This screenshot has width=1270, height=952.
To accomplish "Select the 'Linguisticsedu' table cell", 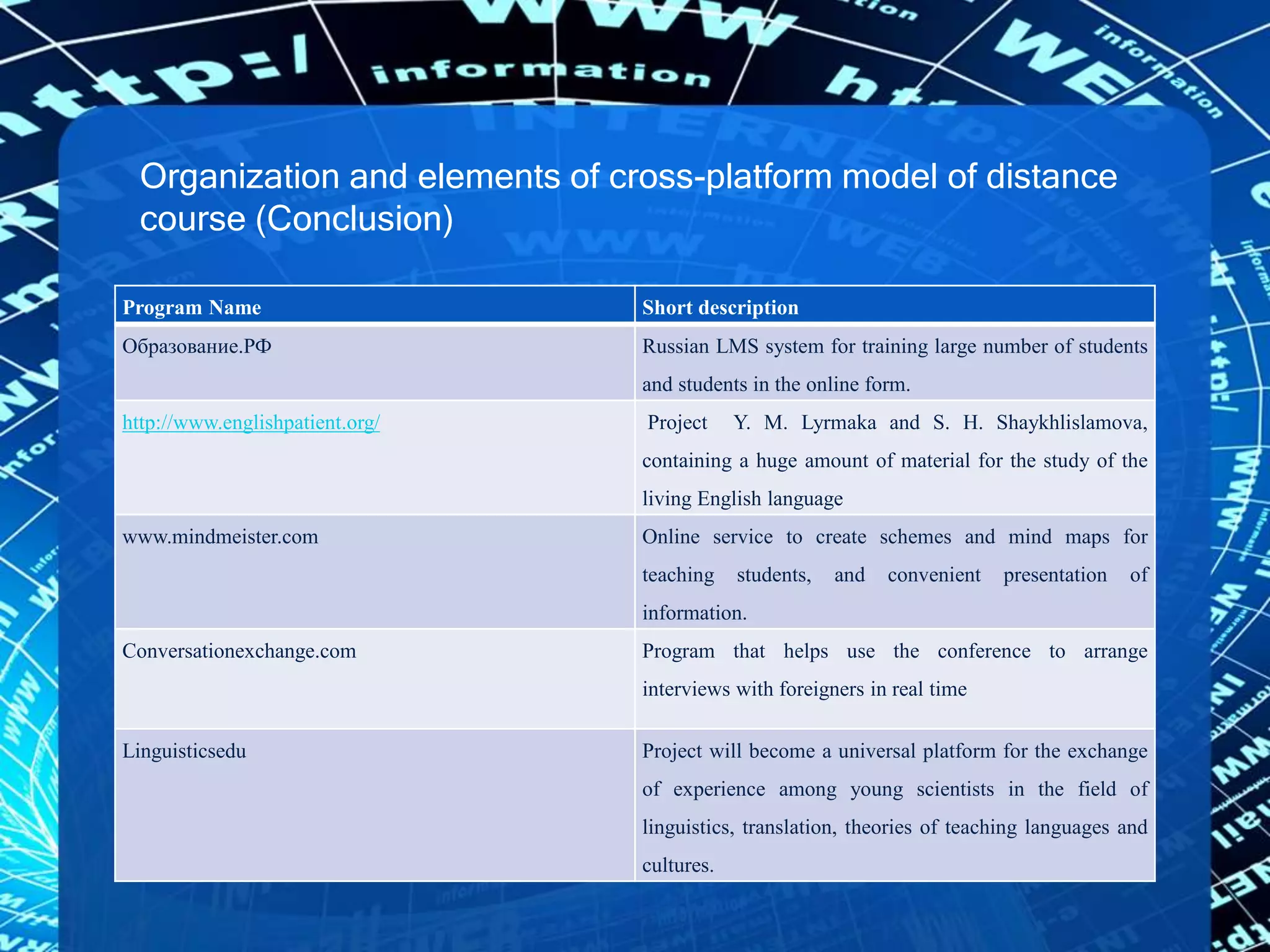I will 375,805.
